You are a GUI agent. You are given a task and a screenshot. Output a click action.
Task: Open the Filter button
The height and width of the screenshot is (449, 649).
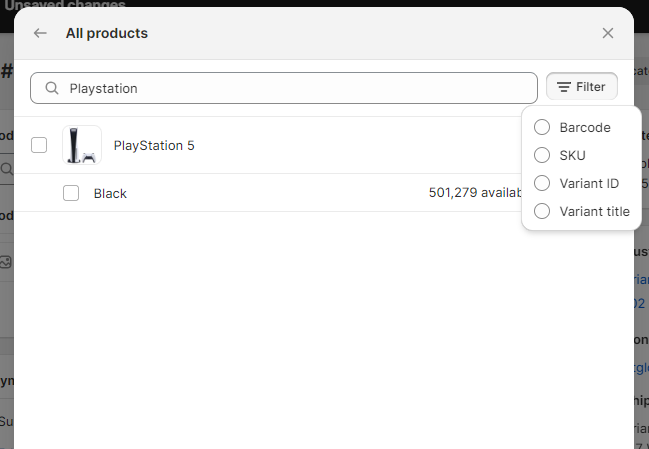pyautogui.click(x=582, y=87)
